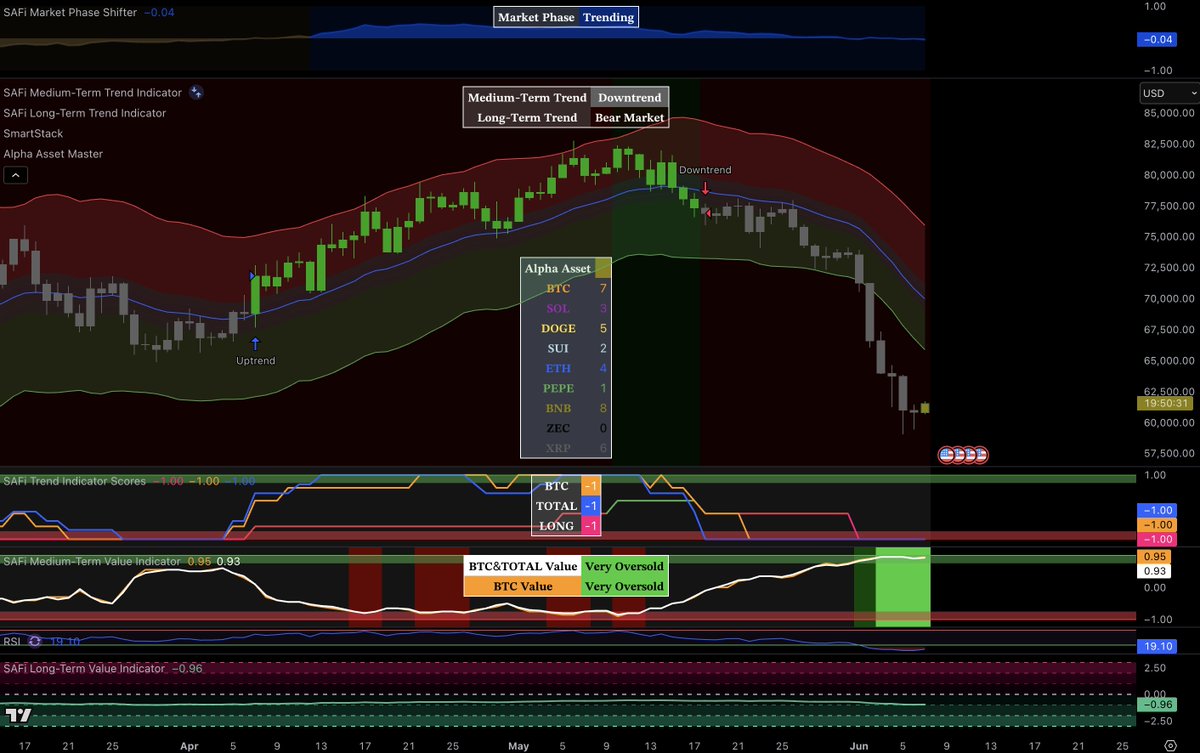Screen dimensions: 1200x753
Task: Select the SAFi Trend Indicator Scores legend
Action: tap(75, 481)
